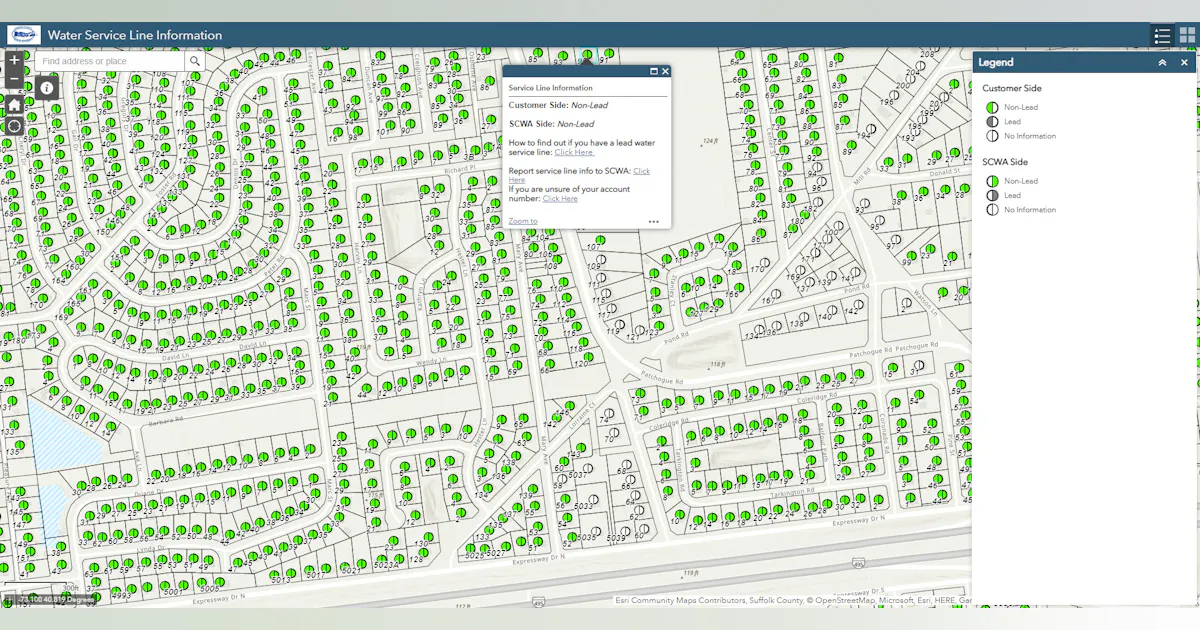Click 'SCWA Side: Non-Lead' popup text
The height and width of the screenshot is (630, 1200).
click(x=551, y=124)
